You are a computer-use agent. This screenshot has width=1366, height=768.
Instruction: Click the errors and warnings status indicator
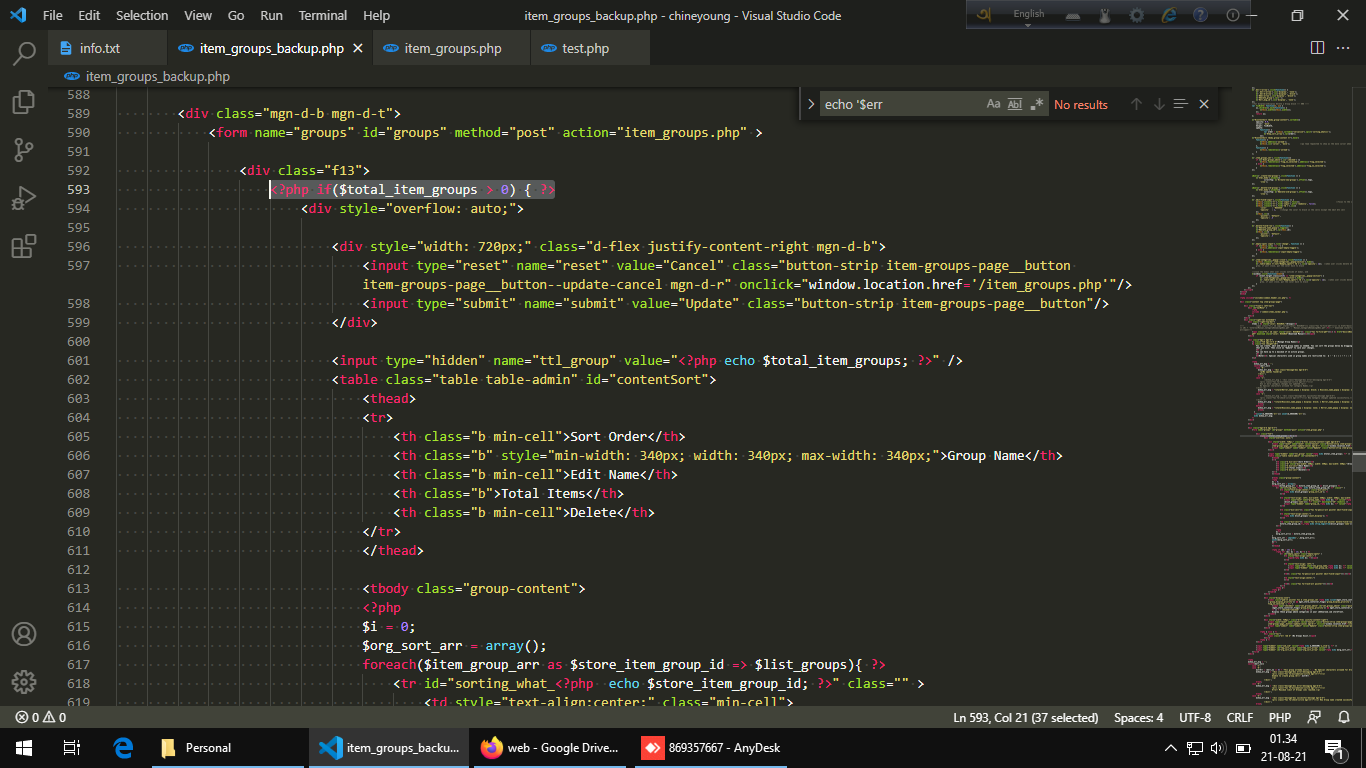click(40, 718)
